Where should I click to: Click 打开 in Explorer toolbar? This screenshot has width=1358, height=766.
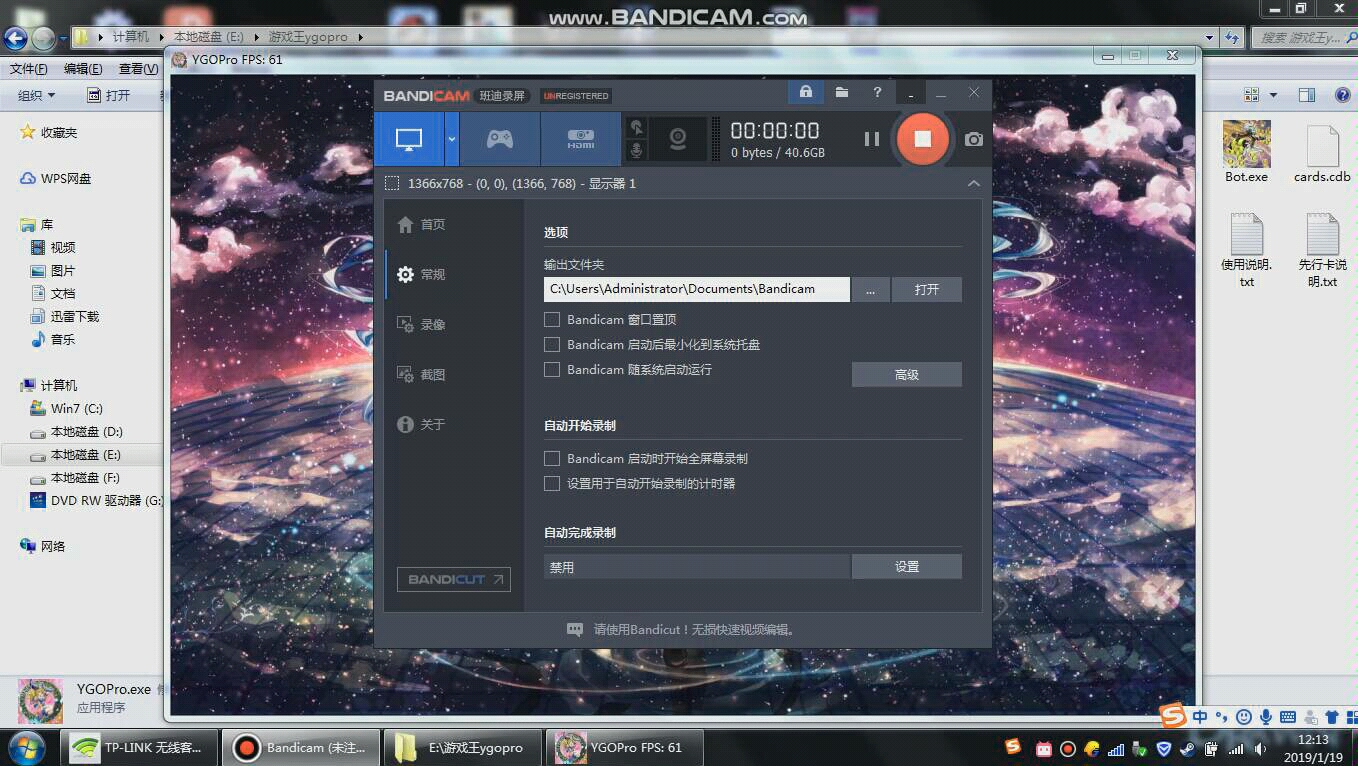pos(109,95)
